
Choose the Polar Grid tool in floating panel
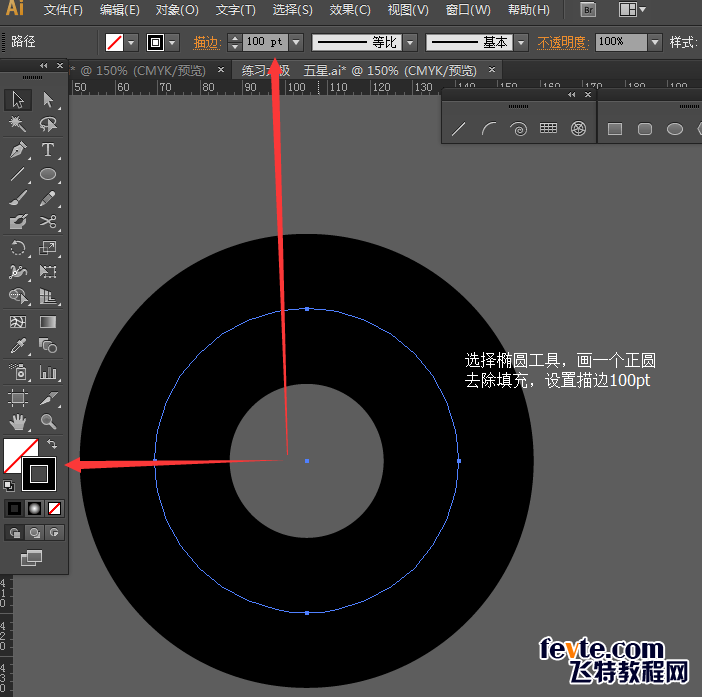pyautogui.click(x=578, y=129)
